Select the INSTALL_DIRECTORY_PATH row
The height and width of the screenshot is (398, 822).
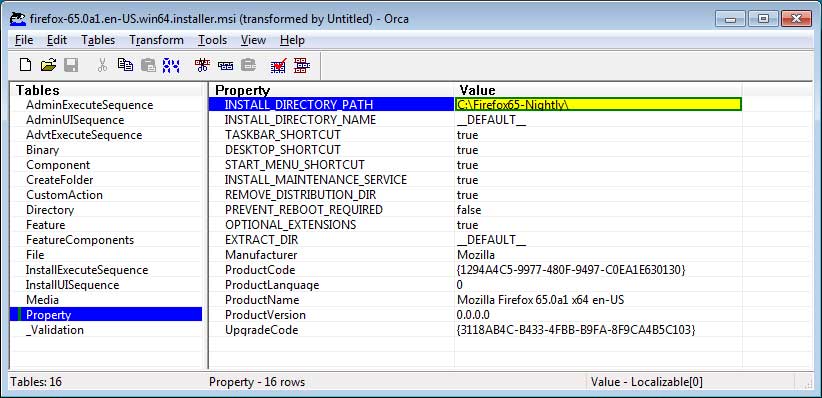[x=331, y=104]
